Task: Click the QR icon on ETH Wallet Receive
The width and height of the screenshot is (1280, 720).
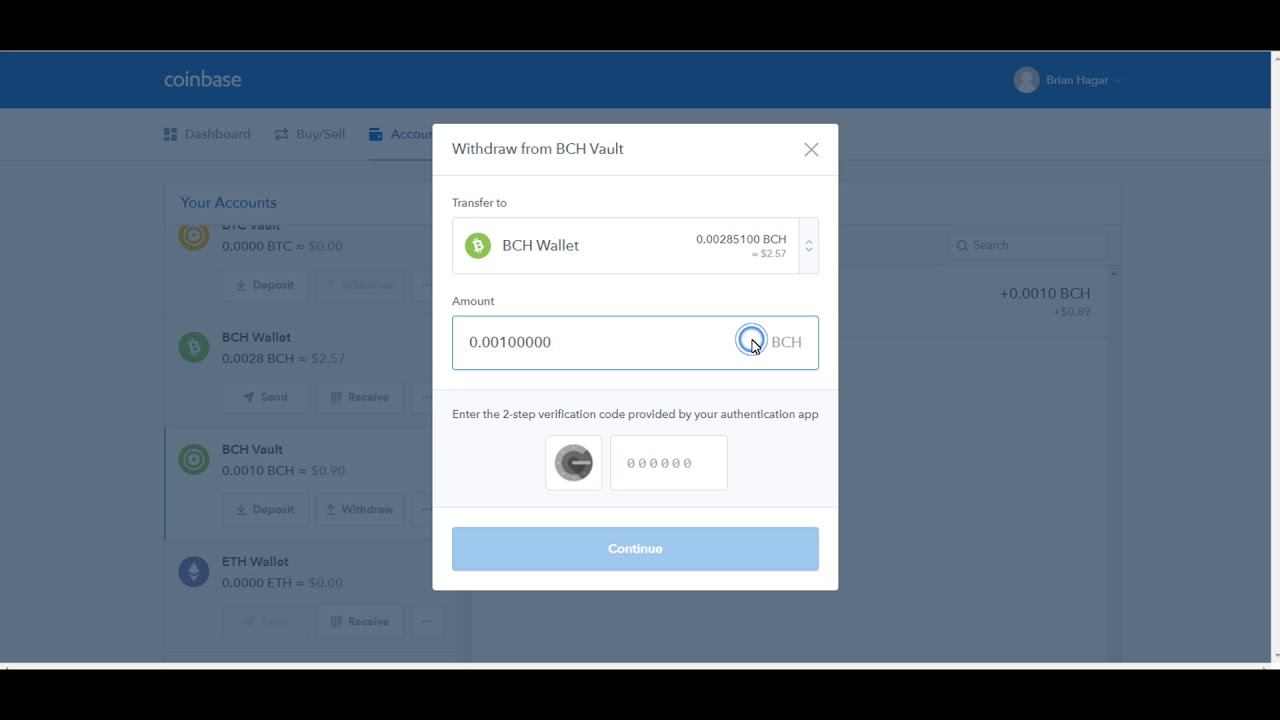Action: 336,621
